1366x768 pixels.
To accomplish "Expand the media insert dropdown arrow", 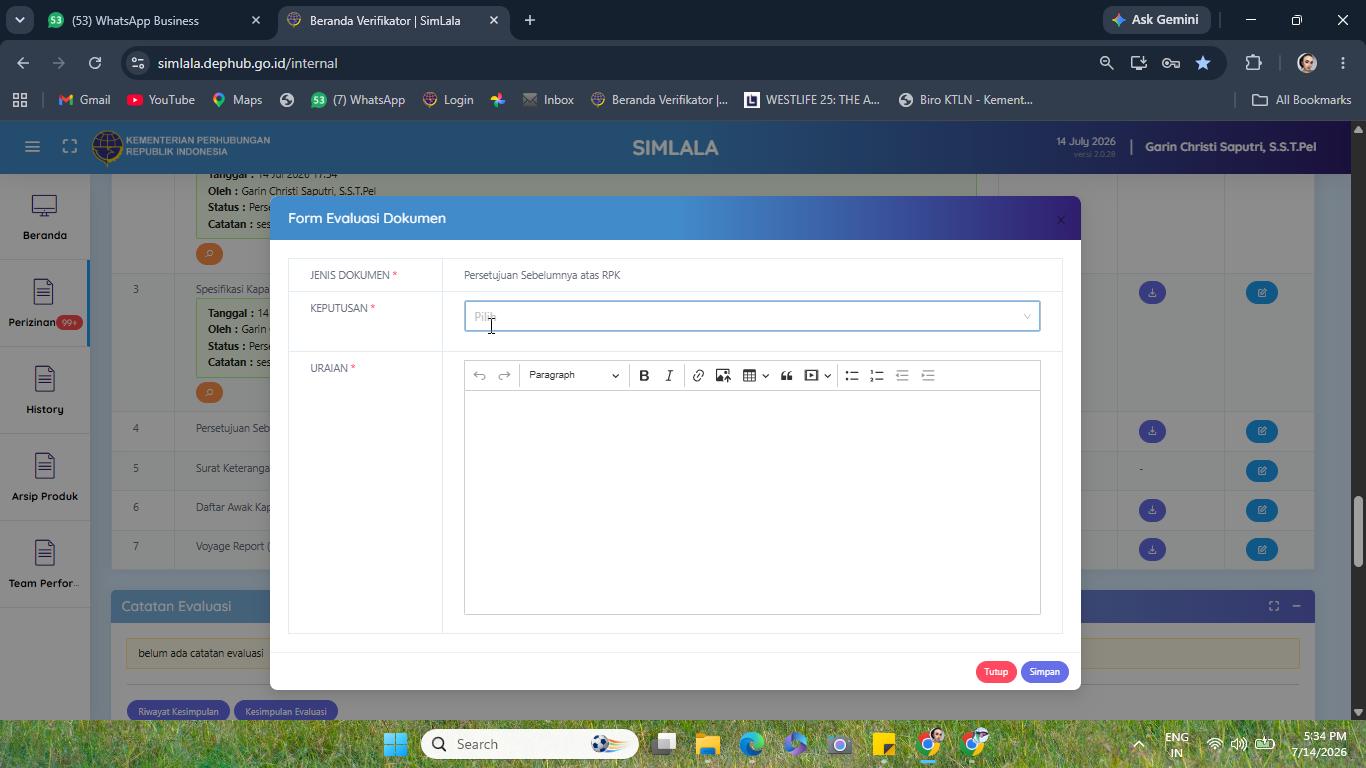I will (827, 376).
